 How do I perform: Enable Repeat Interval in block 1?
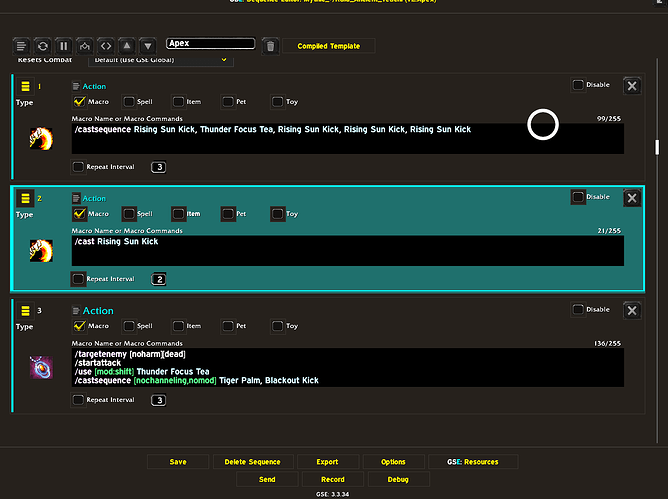(x=78, y=167)
